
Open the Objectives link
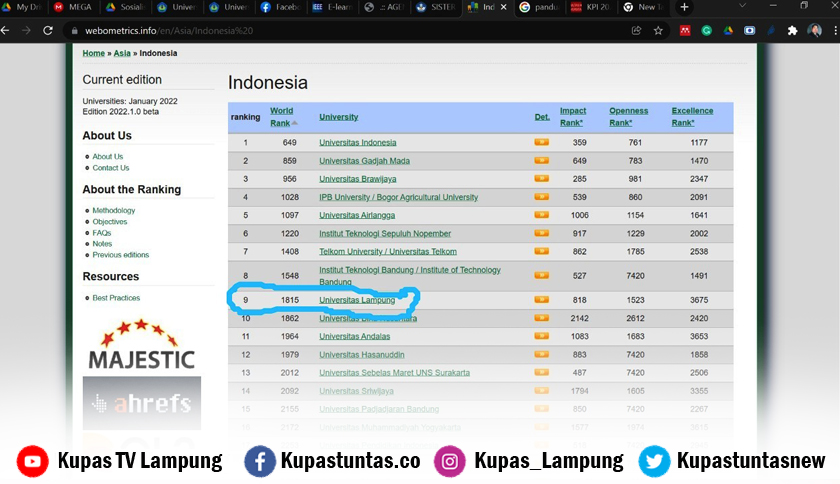[109, 221]
